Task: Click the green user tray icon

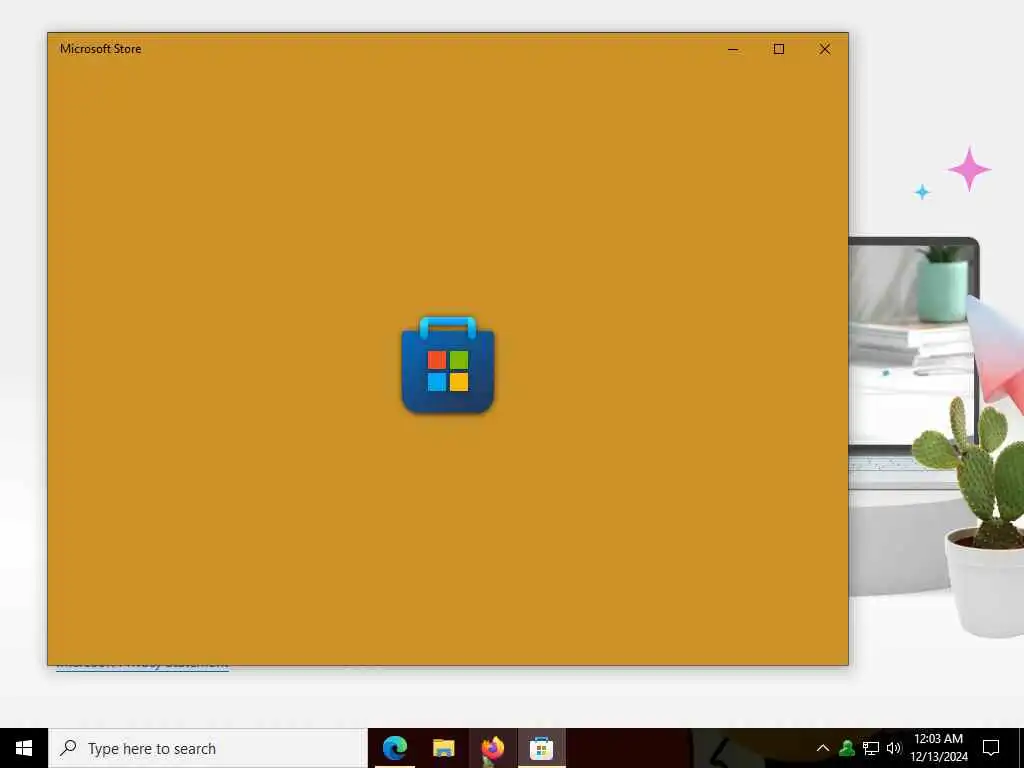Action: tap(847, 748)
